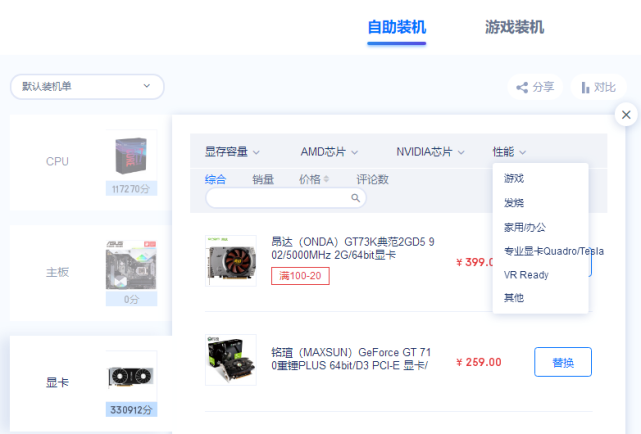
Task: Click the search magnifier icon
Action: point(355,198)
